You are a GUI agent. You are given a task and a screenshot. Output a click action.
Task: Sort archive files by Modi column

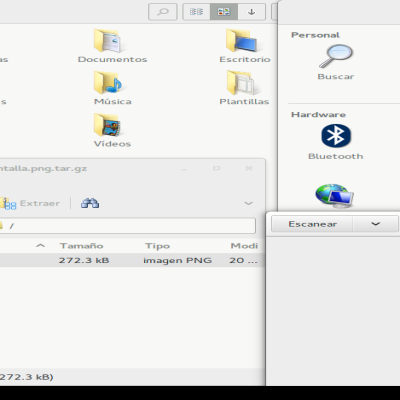[244, 246]
